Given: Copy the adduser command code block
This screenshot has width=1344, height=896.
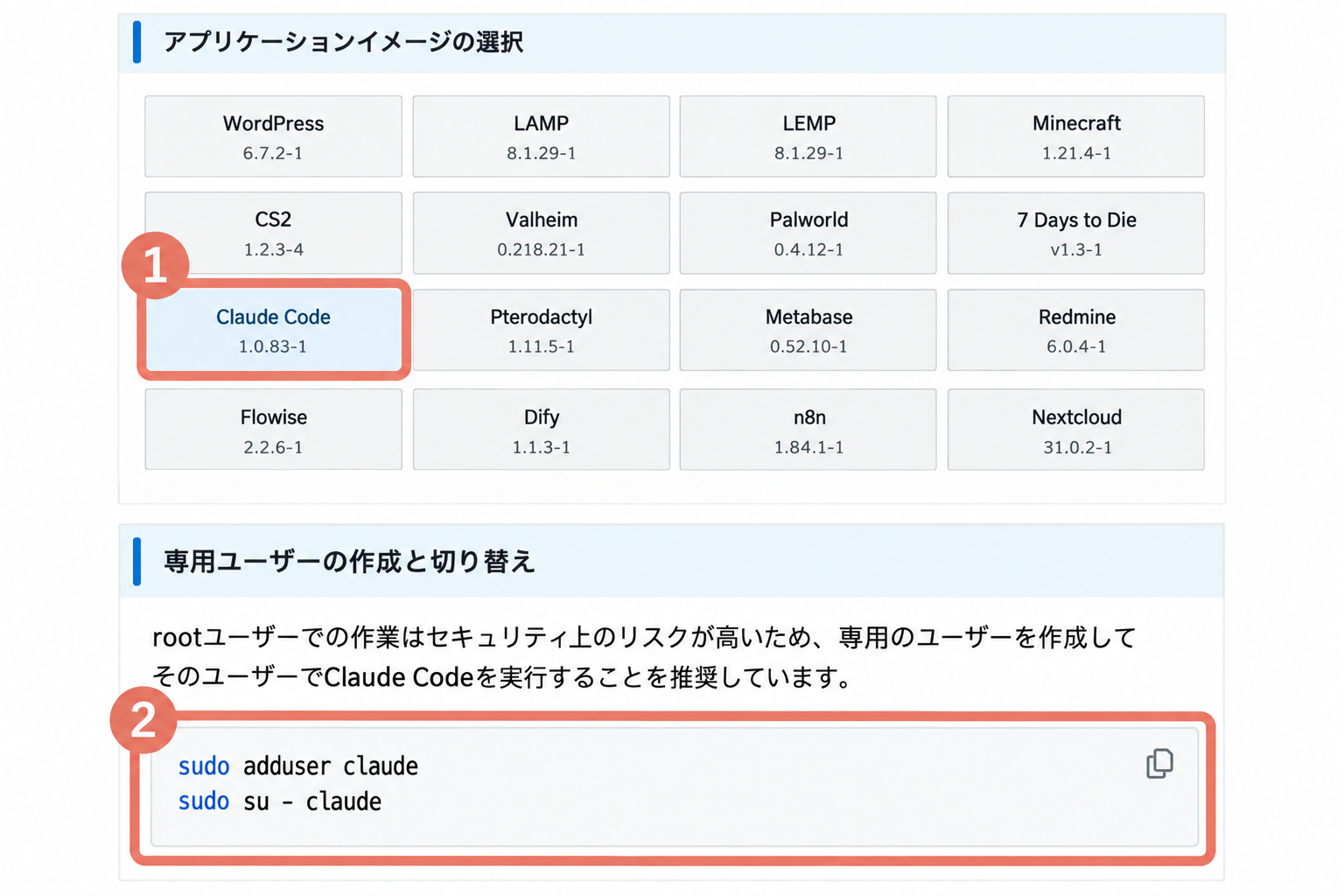Looking at the screenshot, I should pos(1159,764).
